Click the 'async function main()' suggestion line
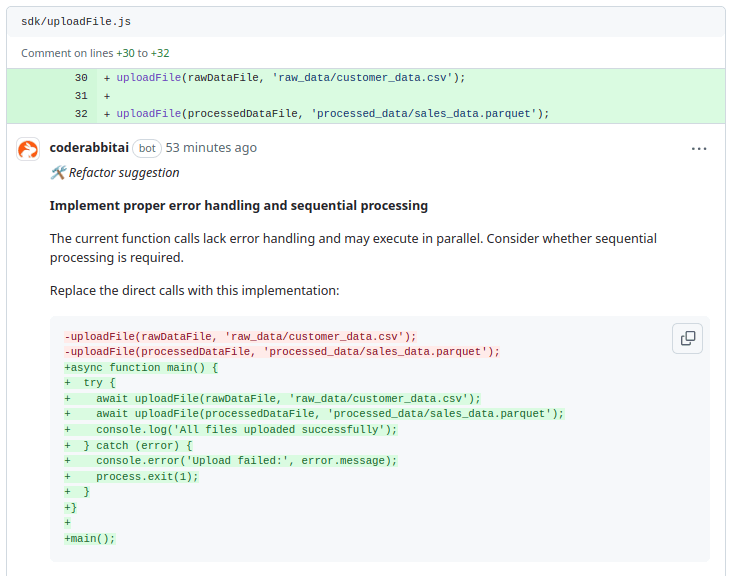 141,367
